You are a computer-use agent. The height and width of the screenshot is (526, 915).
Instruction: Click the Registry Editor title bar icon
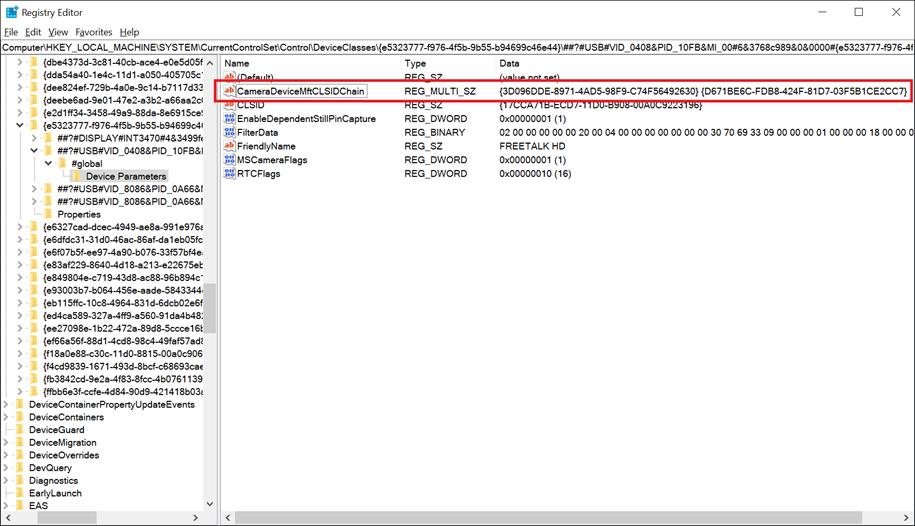[11, 12]
